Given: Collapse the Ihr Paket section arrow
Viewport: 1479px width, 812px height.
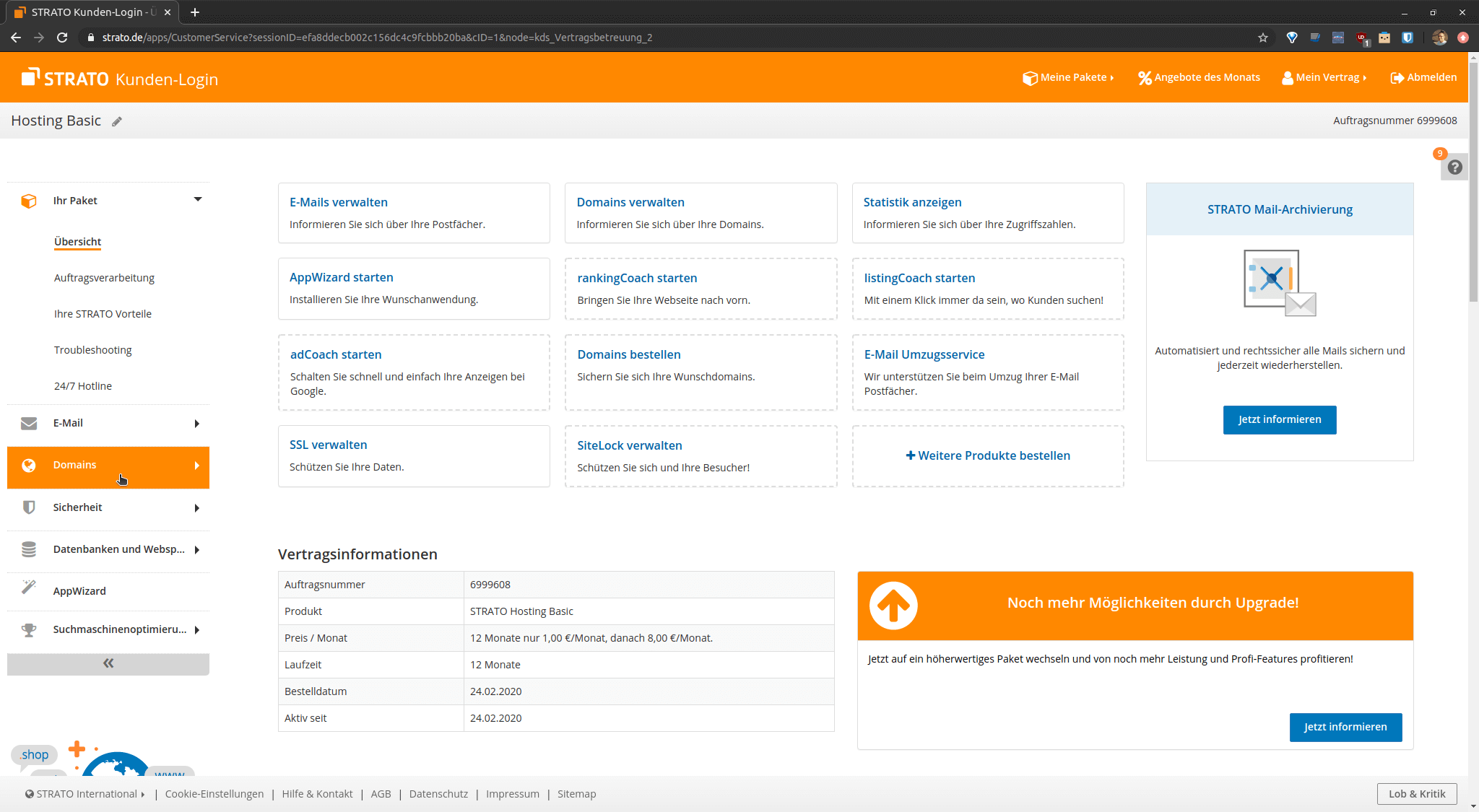Looking at the screenshot, I should click(x=198, y=199).
